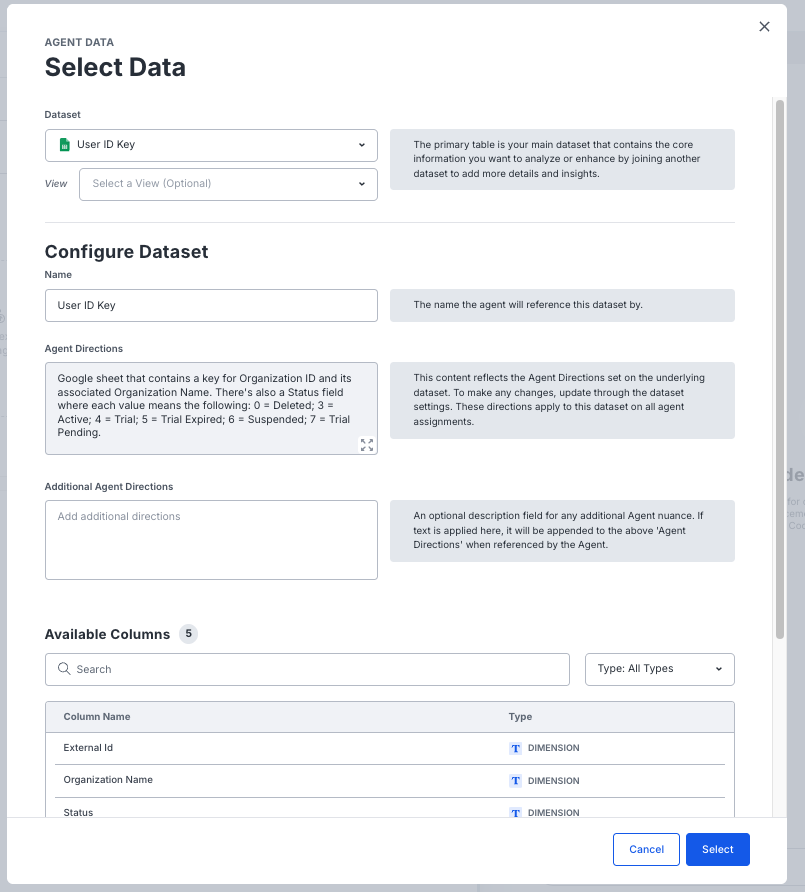This screenshot has height=892, width=805.
Task: Click the Type column header
Action: [x=520, y=717]
